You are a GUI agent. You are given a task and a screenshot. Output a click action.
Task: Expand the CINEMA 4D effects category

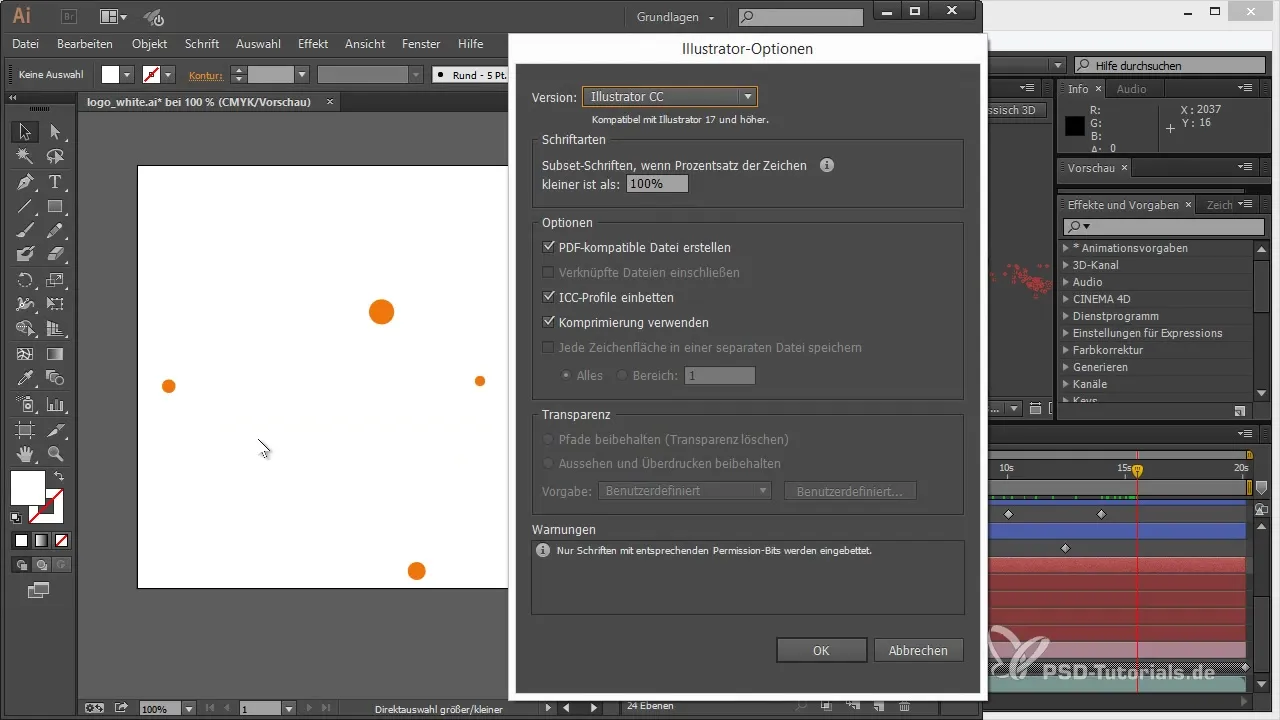1065,299
